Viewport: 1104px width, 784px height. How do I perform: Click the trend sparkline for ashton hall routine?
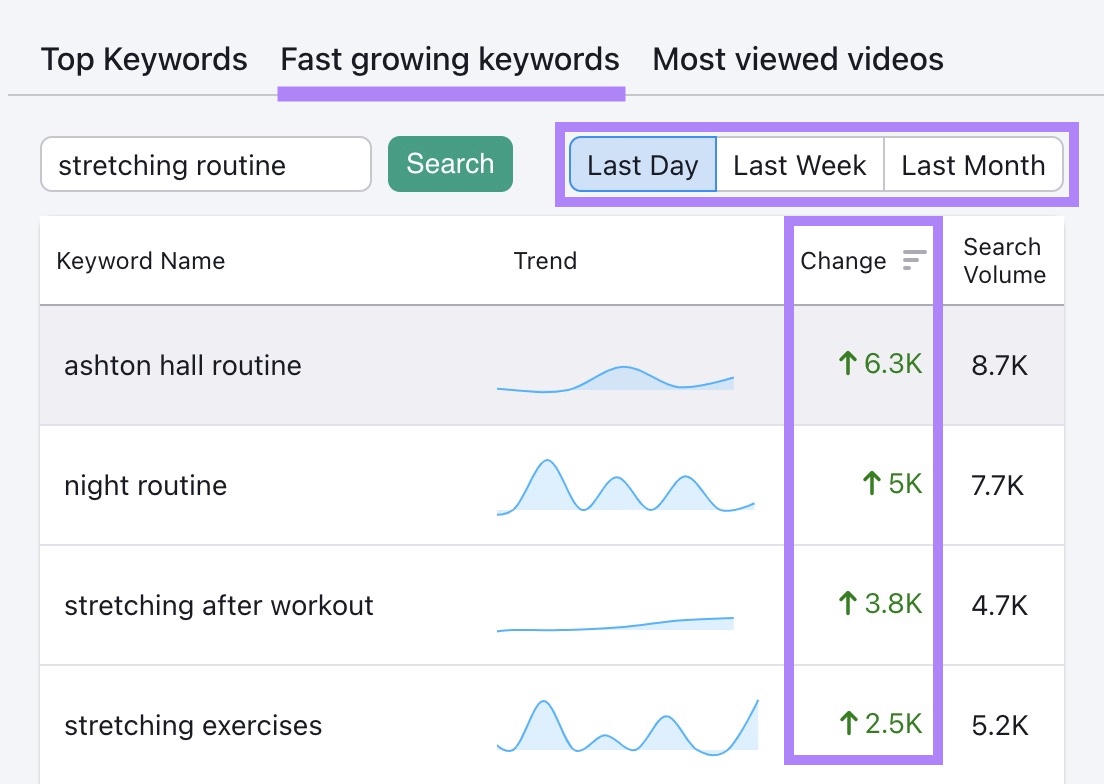tap(614, 380)
